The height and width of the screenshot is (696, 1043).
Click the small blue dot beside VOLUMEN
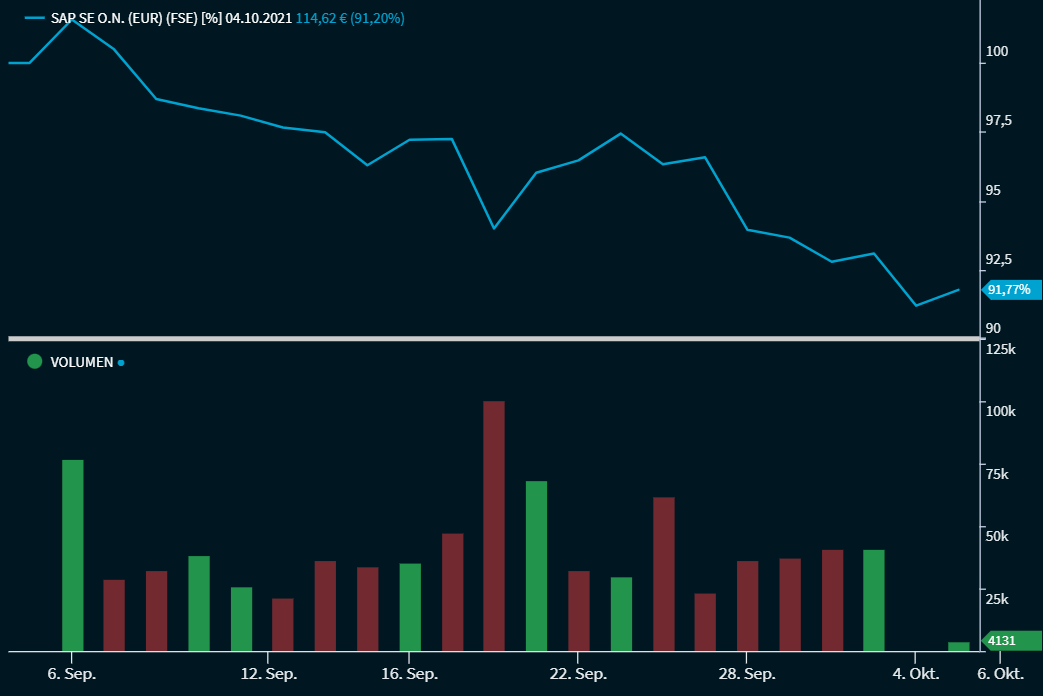121,363
